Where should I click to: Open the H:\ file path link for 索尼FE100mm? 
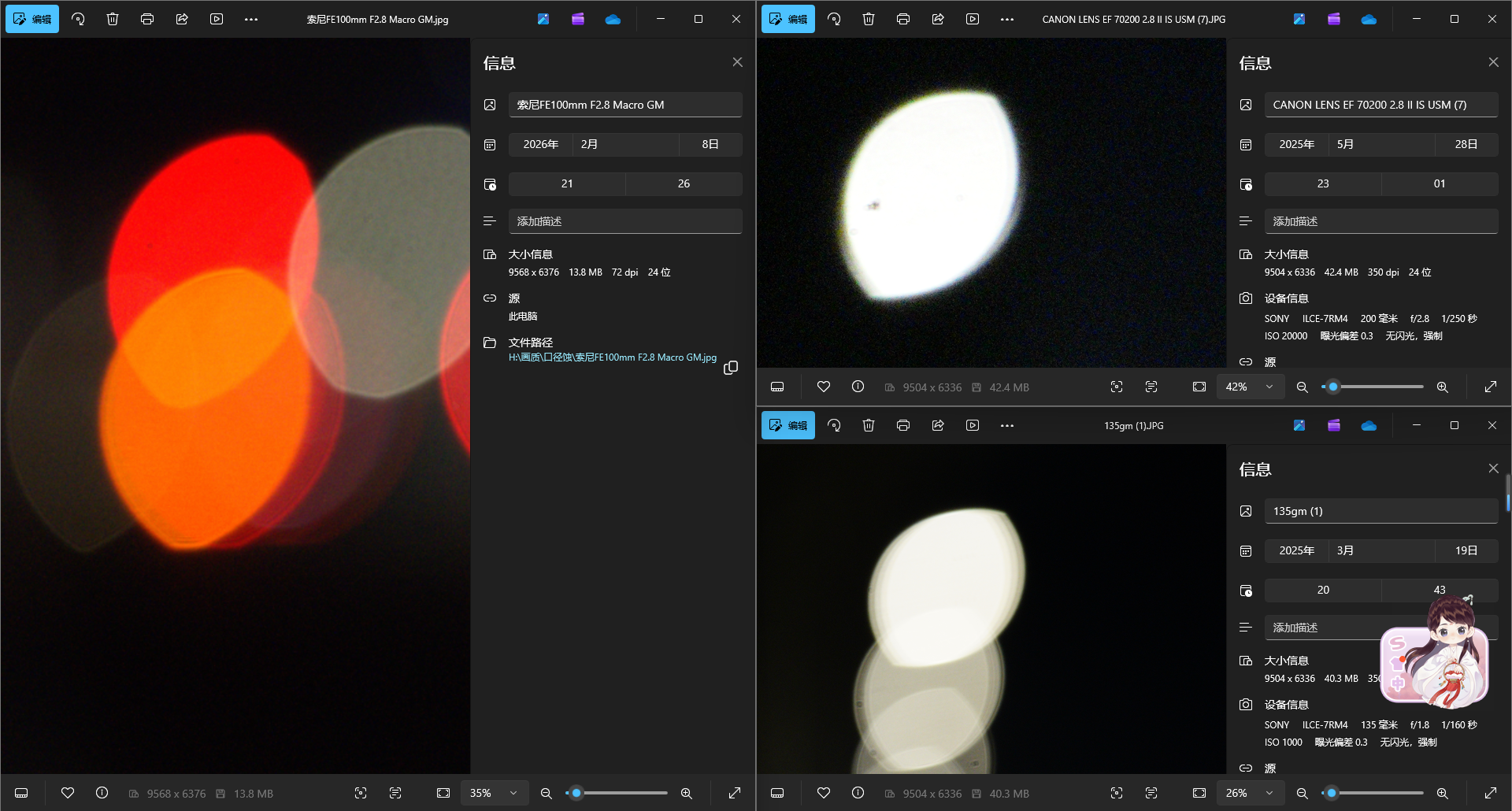tap(612, 357)
